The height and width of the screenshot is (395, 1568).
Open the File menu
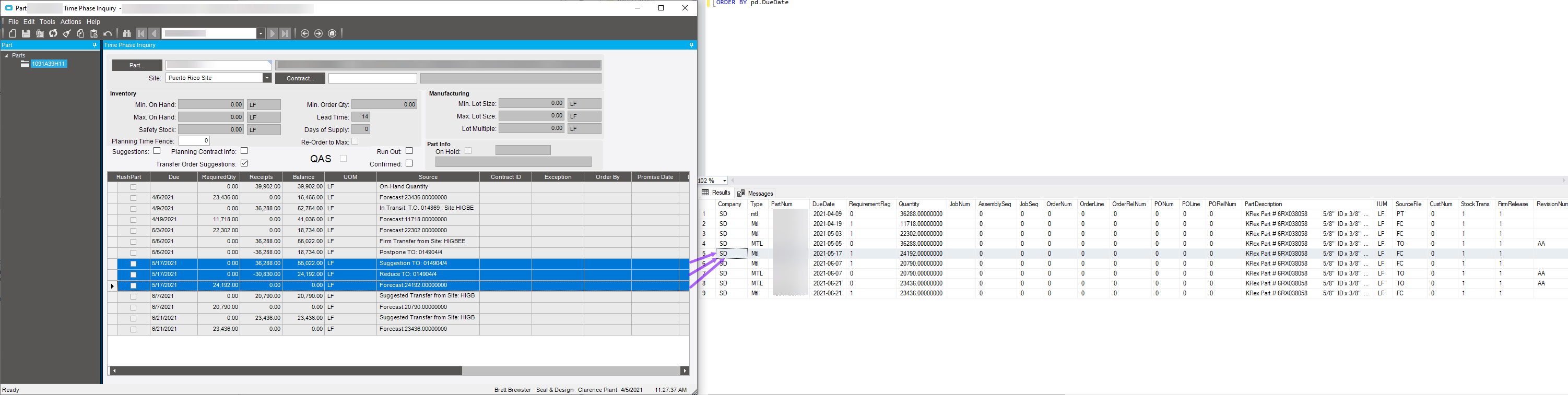pos(14,22)
